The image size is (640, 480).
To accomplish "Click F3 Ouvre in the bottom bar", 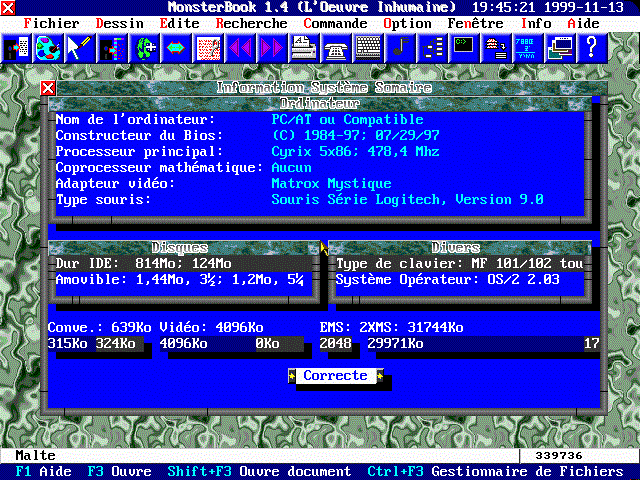I will pyautogui.click(x=120, y=472).
